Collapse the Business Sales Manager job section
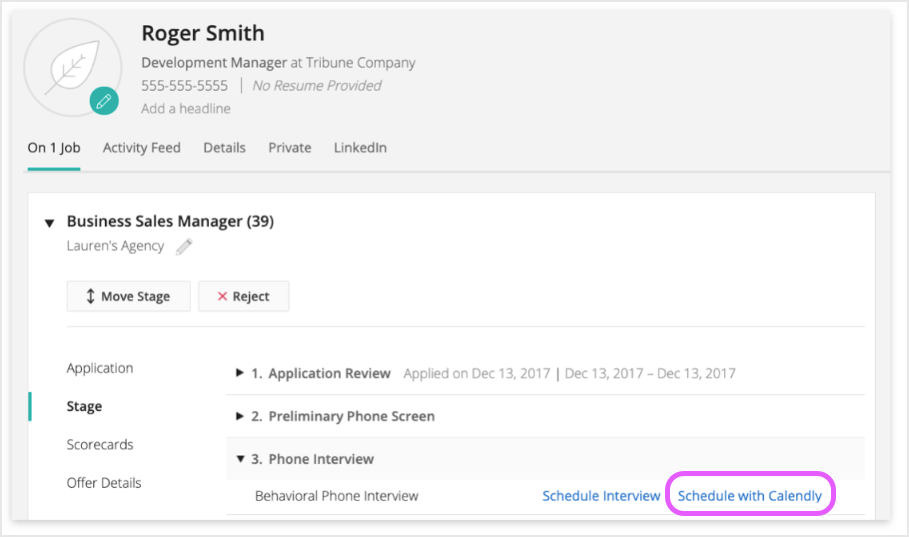This screenshot has width=909, height=537. [49, 223]
